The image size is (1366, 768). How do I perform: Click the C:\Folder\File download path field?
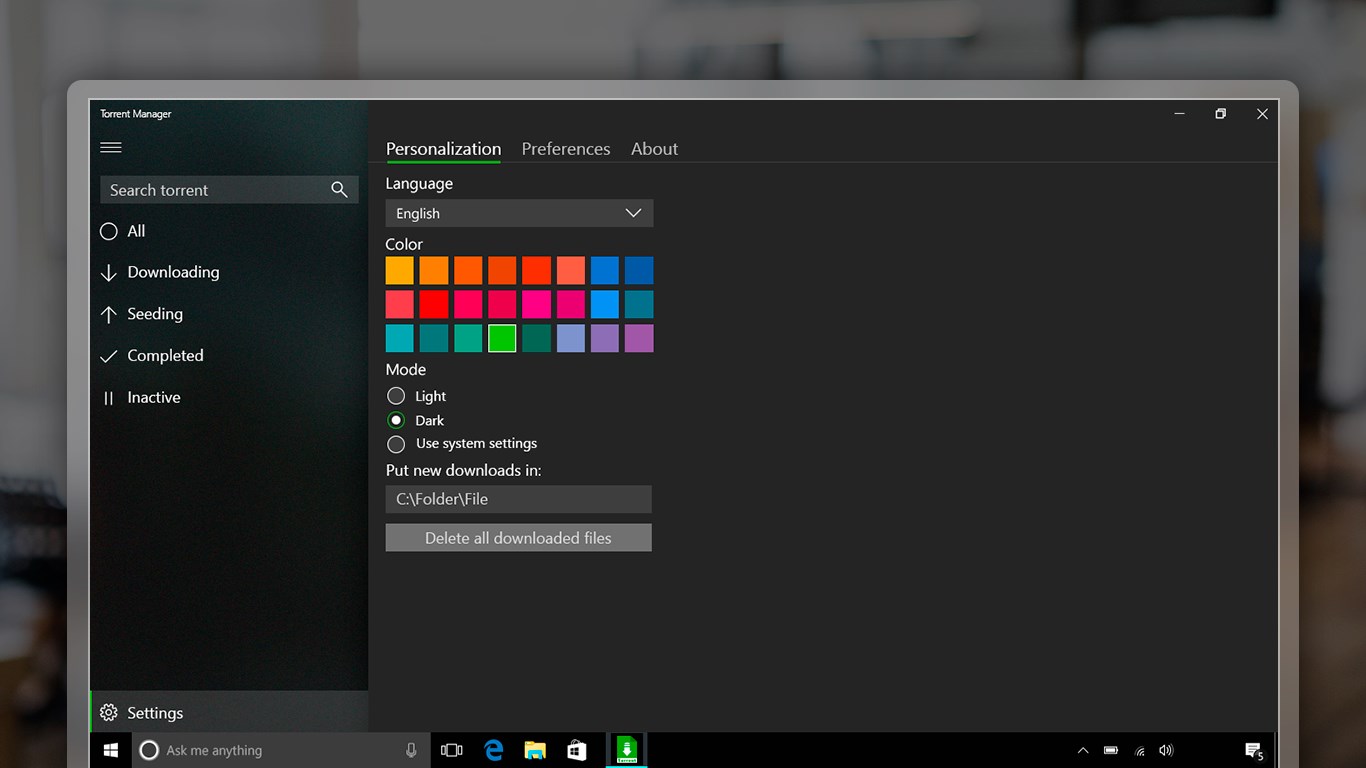point(518,499)
